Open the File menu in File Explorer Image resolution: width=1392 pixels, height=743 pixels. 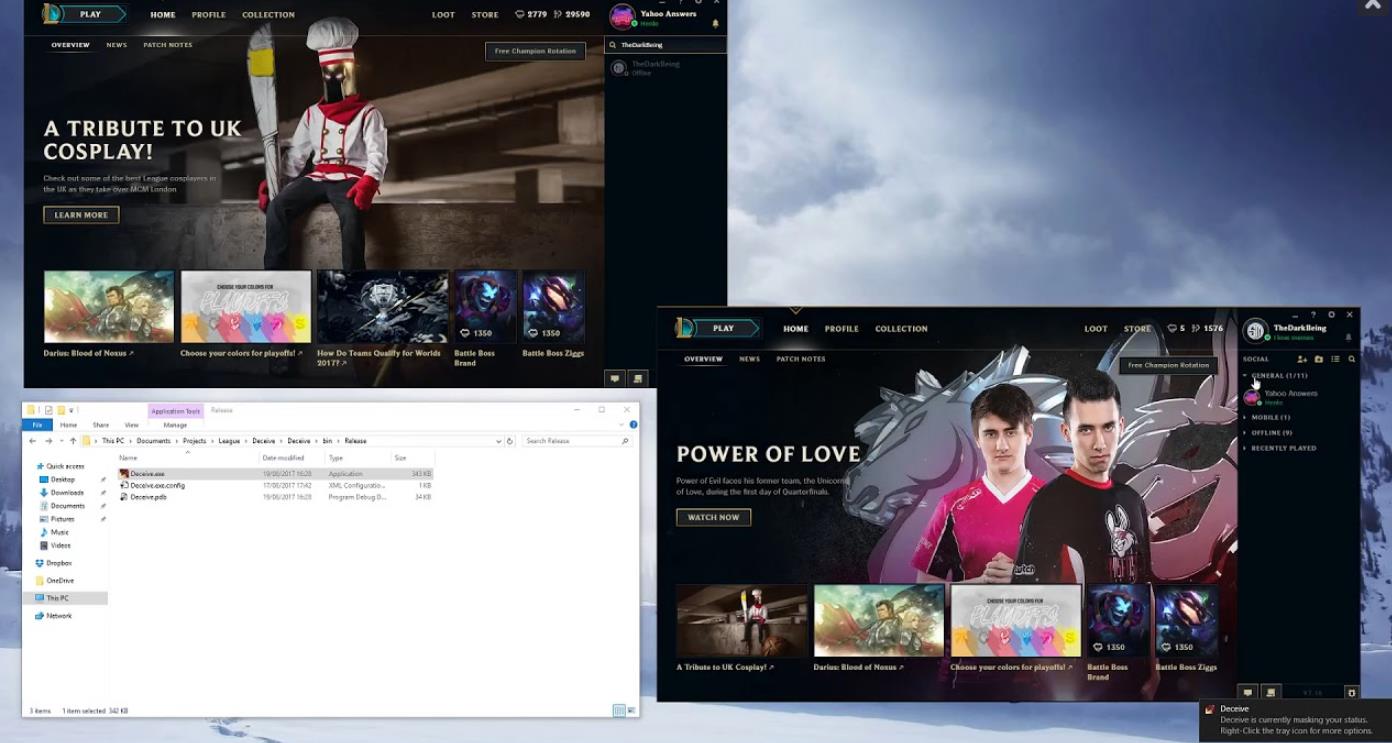[37, 425]
